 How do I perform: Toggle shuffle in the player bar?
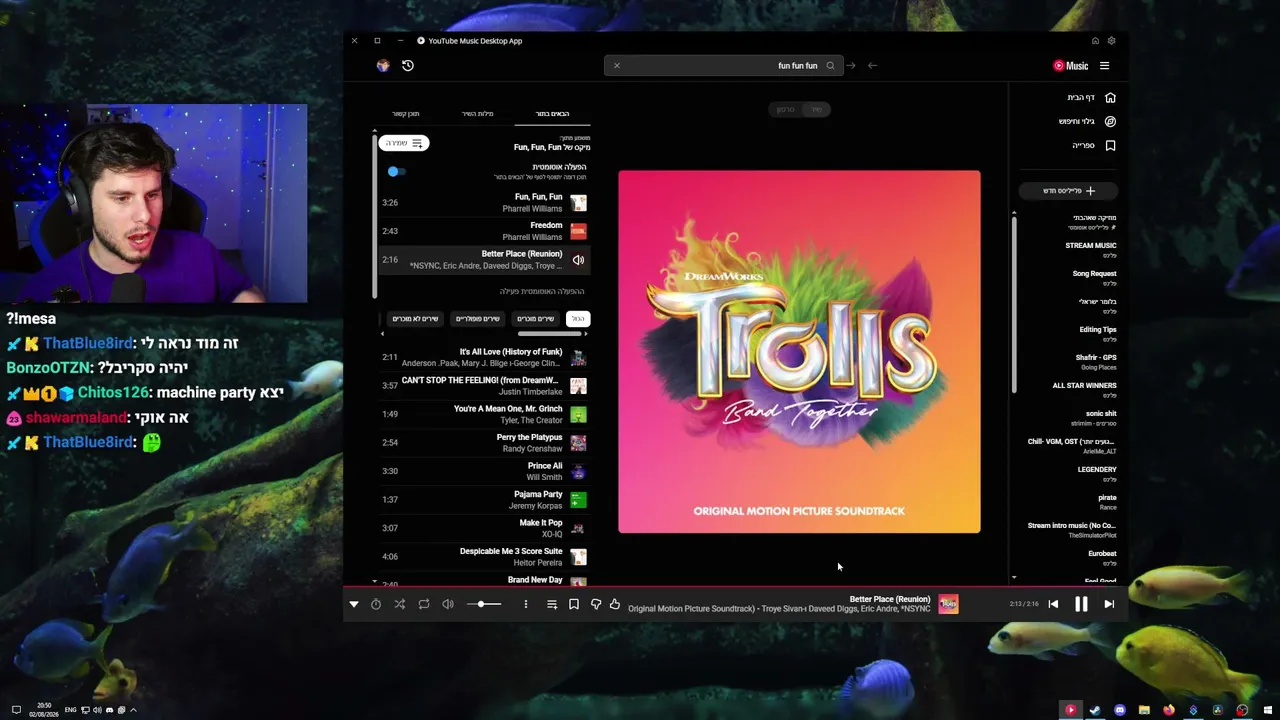click(x=400, y=604)
